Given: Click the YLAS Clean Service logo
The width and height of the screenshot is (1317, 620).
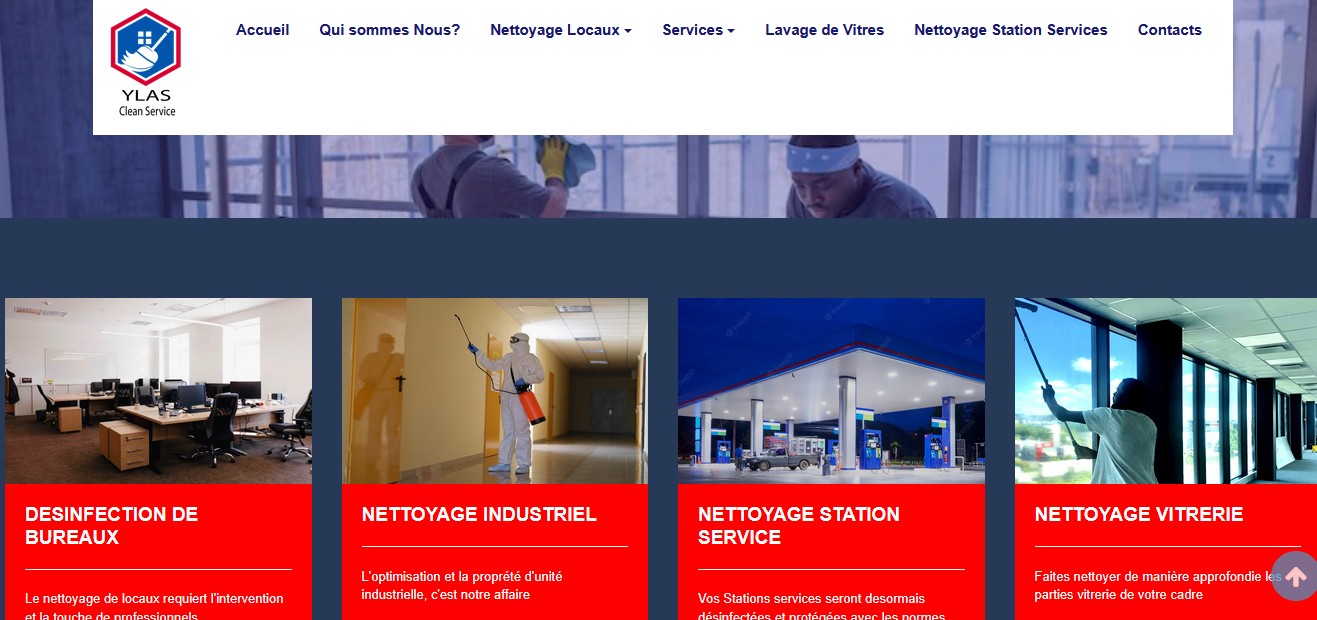Looking at the screenshot, I should pyautogui.click(x=146, y=63).
